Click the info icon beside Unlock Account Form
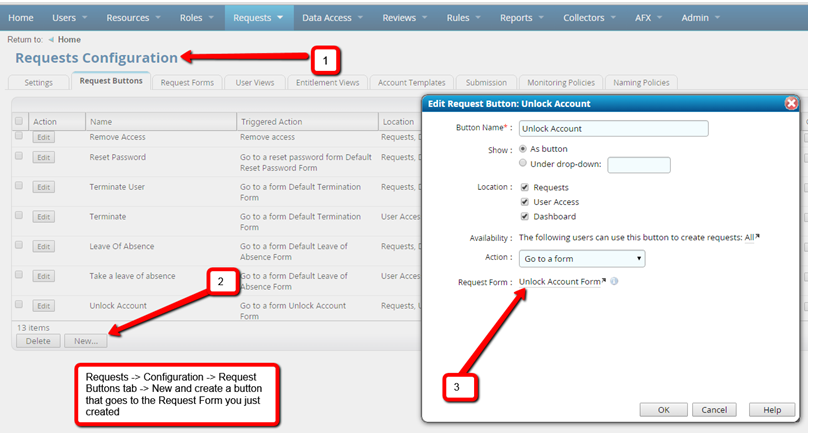 (x=614, y=282)
